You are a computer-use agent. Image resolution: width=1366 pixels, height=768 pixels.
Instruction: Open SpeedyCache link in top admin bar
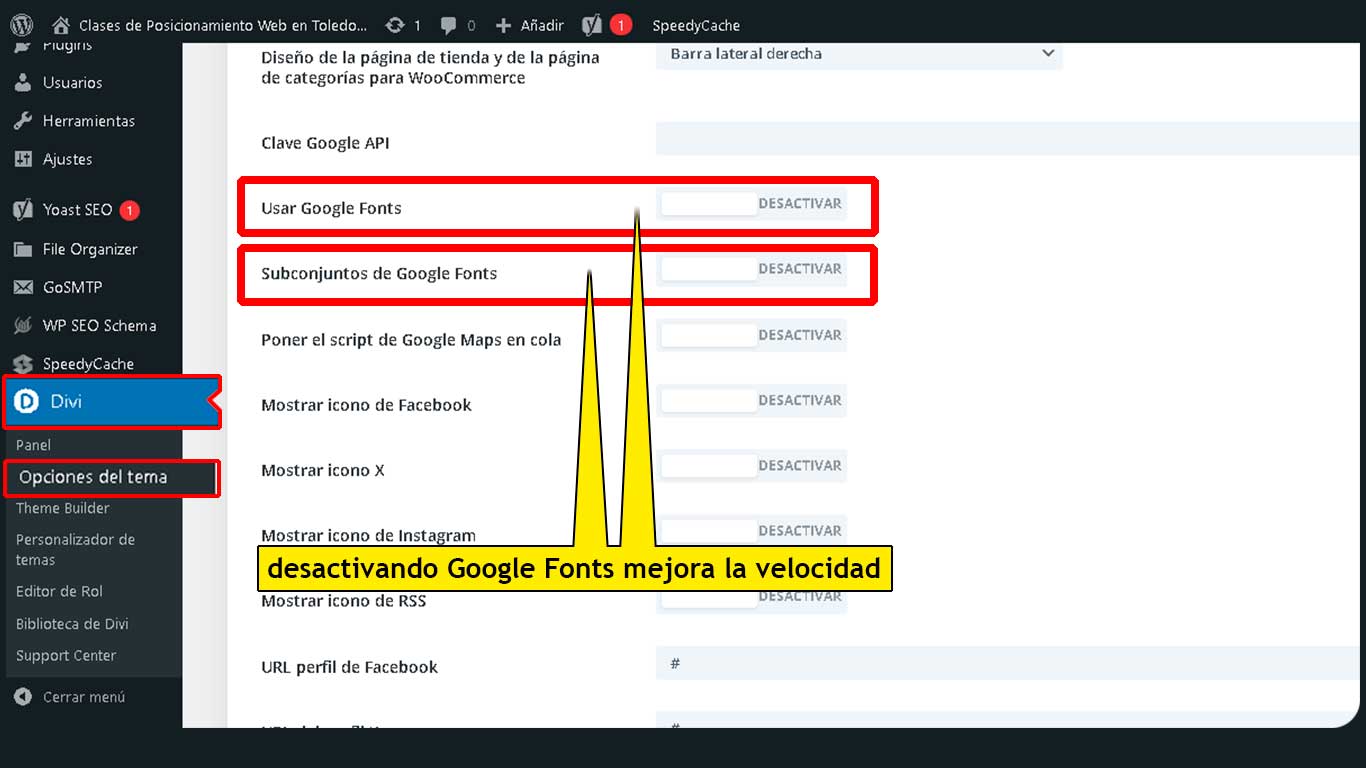point(696,25)
